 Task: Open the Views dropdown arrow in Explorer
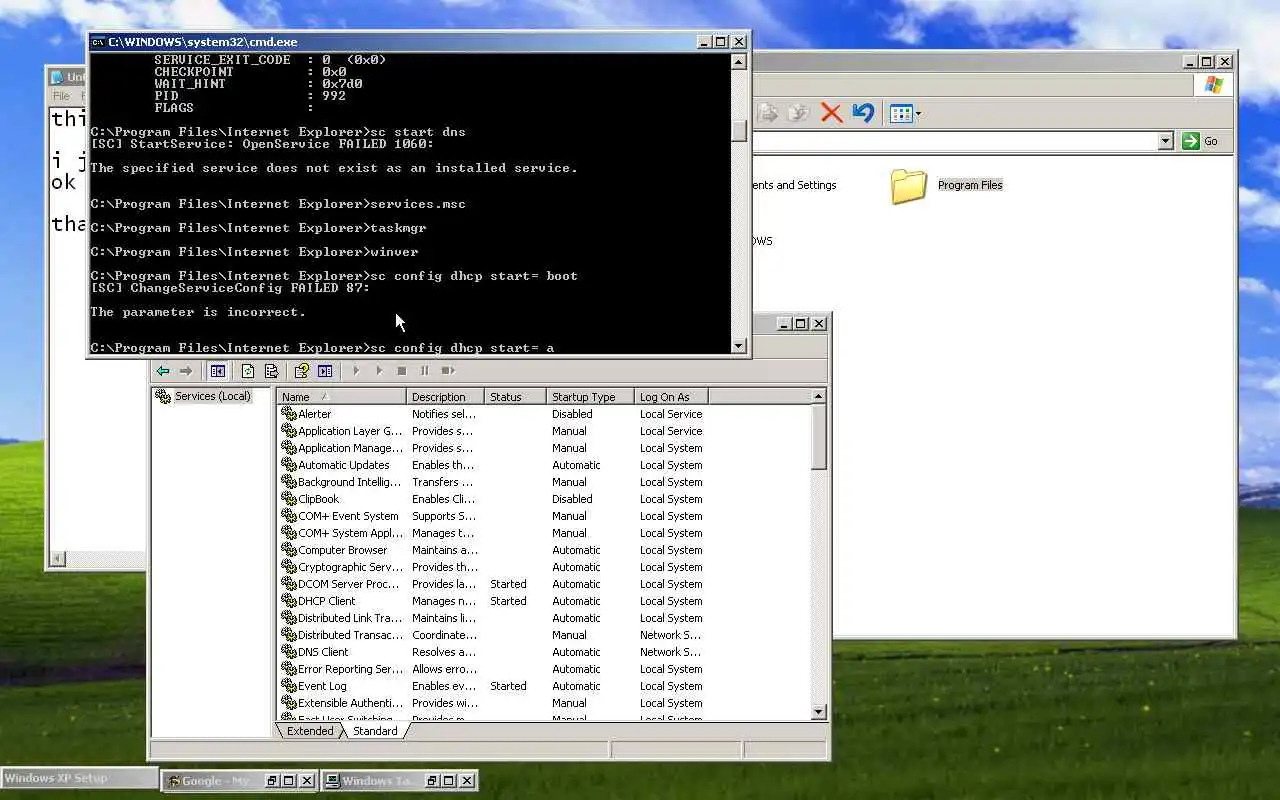coord(918,114)
